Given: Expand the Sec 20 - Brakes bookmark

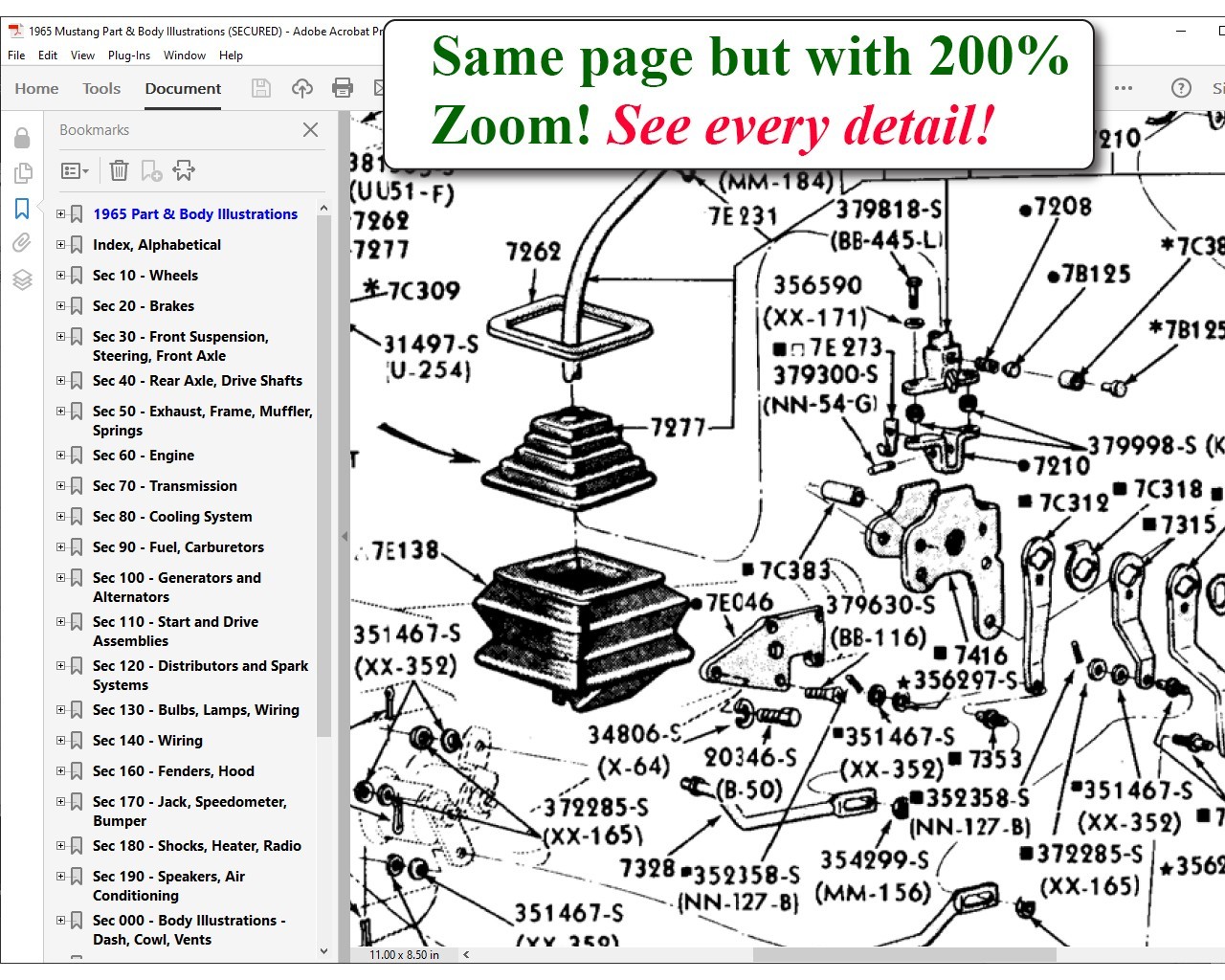Looking at the screenshot, I should click(61, 306).
